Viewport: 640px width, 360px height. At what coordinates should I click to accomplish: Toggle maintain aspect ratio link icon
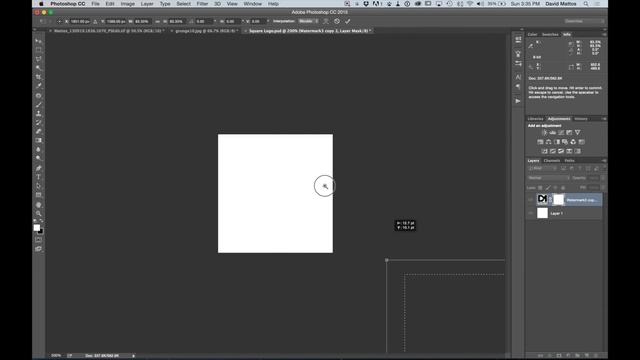(x=158, y=21)
